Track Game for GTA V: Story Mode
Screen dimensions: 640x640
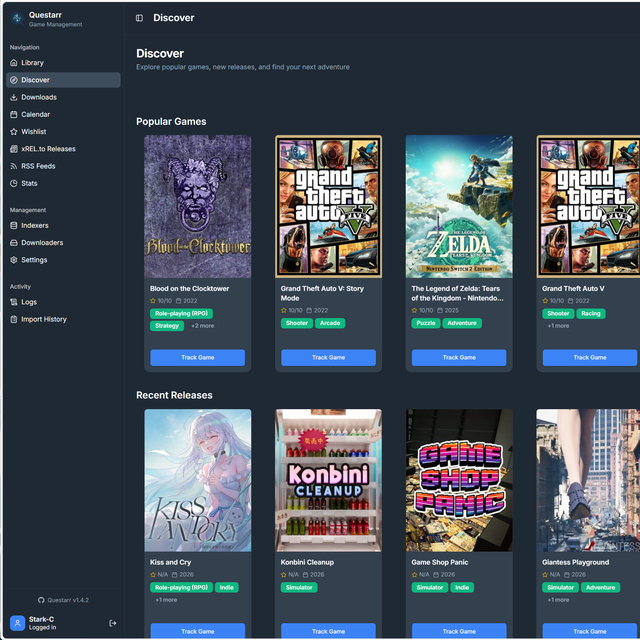click(329, 358)
